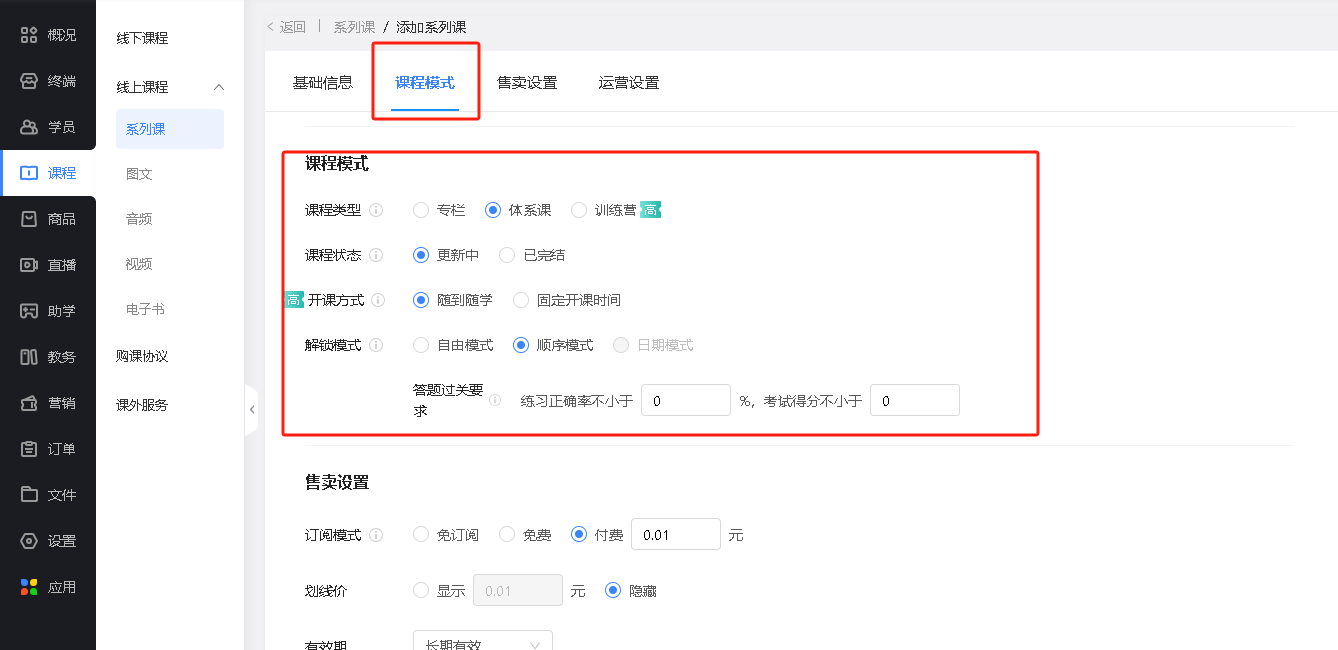1338x650 pixels.
Task: Select 自由模式 unlock mode
Action: pyautogui.click(x=421, y=345)
